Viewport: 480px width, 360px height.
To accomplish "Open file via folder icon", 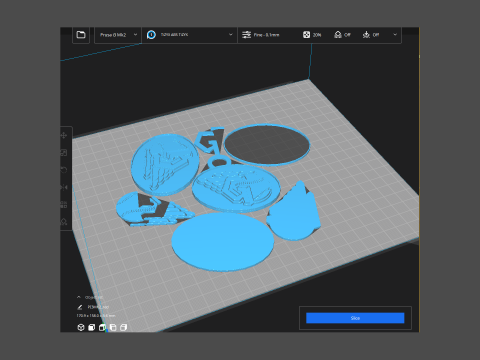I will pos(81,35).
